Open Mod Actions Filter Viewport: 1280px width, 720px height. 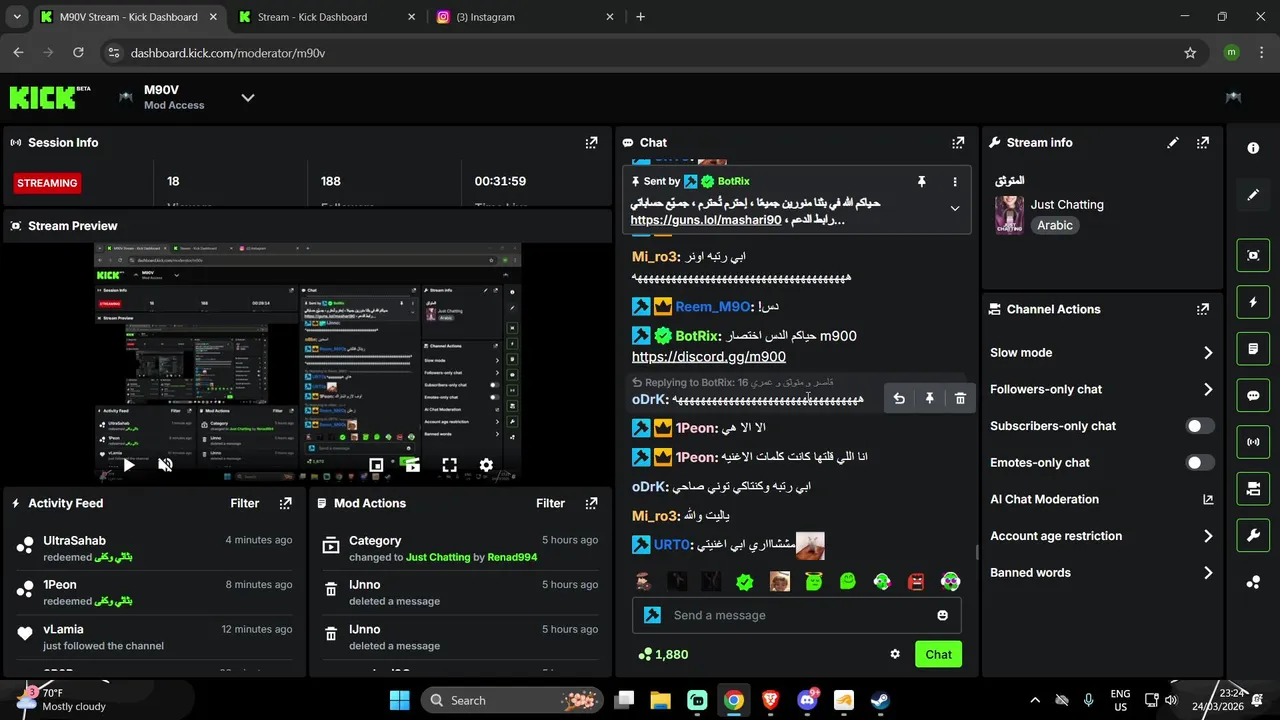550,503
